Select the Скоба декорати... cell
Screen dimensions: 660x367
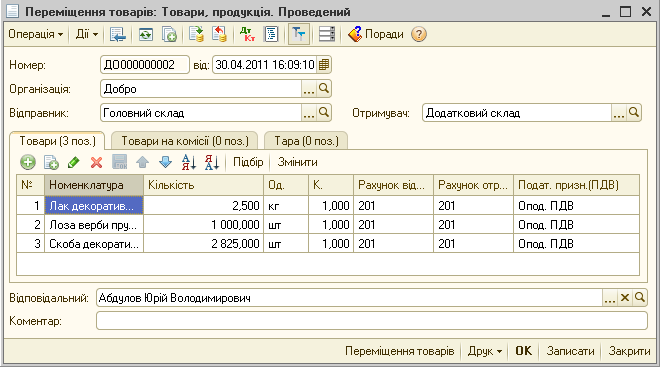tap(94, 244)
